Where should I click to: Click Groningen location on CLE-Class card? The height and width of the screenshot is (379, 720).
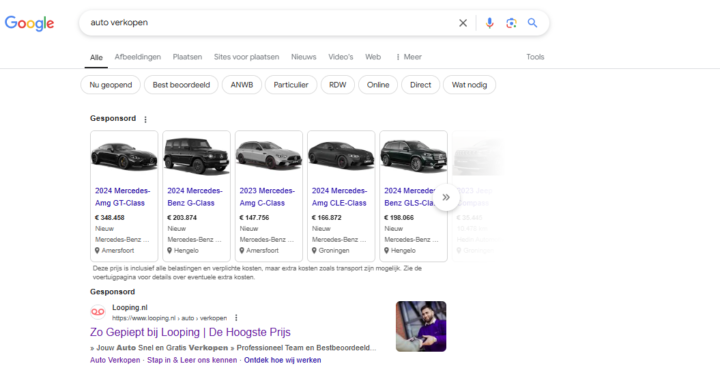pyautogui.click(x=331, y=251)
